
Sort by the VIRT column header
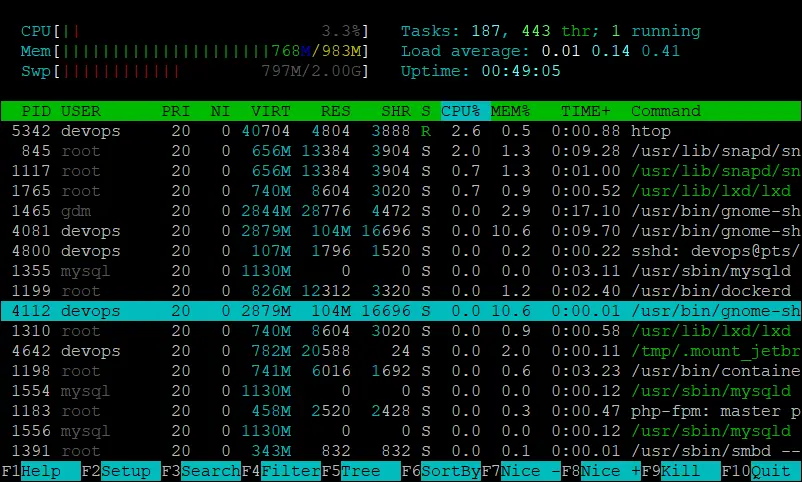pyautogui.click(x=271, y=111)
